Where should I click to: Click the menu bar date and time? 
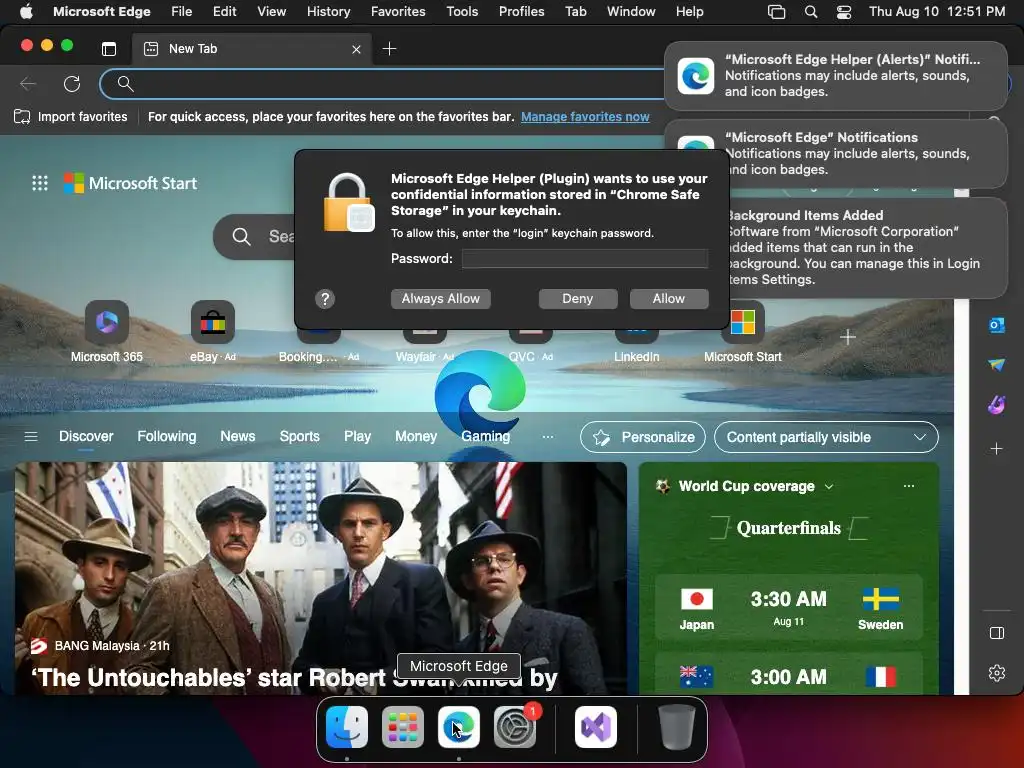[x=936, y=12]
